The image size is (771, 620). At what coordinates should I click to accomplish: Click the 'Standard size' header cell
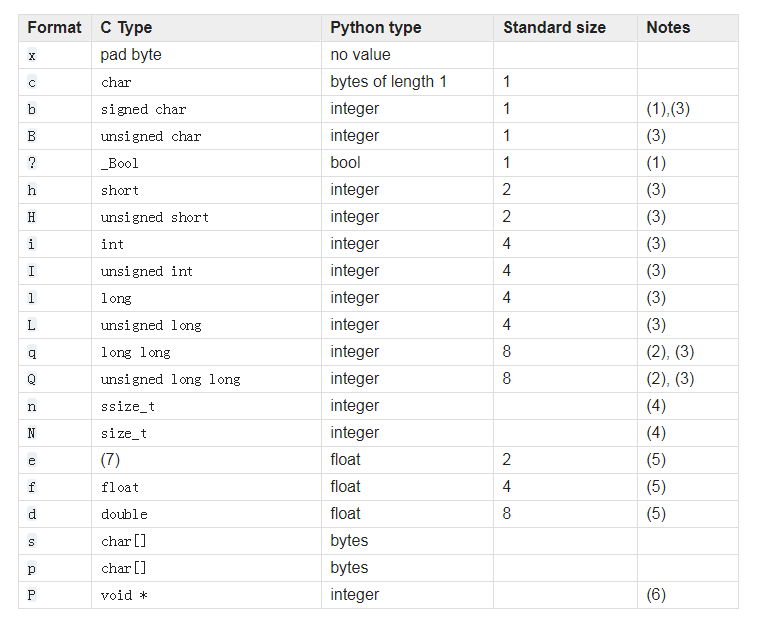pyautogui.click(x=565, y=28)
